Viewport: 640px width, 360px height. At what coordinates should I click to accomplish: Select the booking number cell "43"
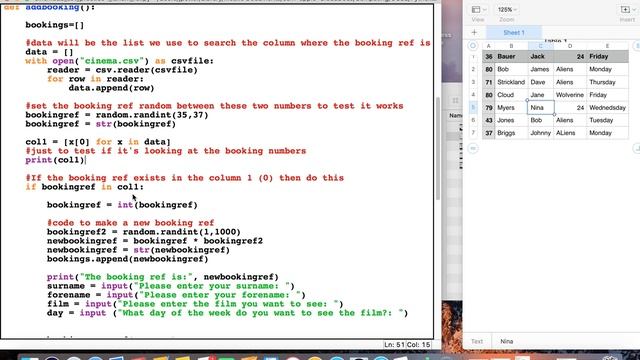pyautogui.click(x=489, y=120)
